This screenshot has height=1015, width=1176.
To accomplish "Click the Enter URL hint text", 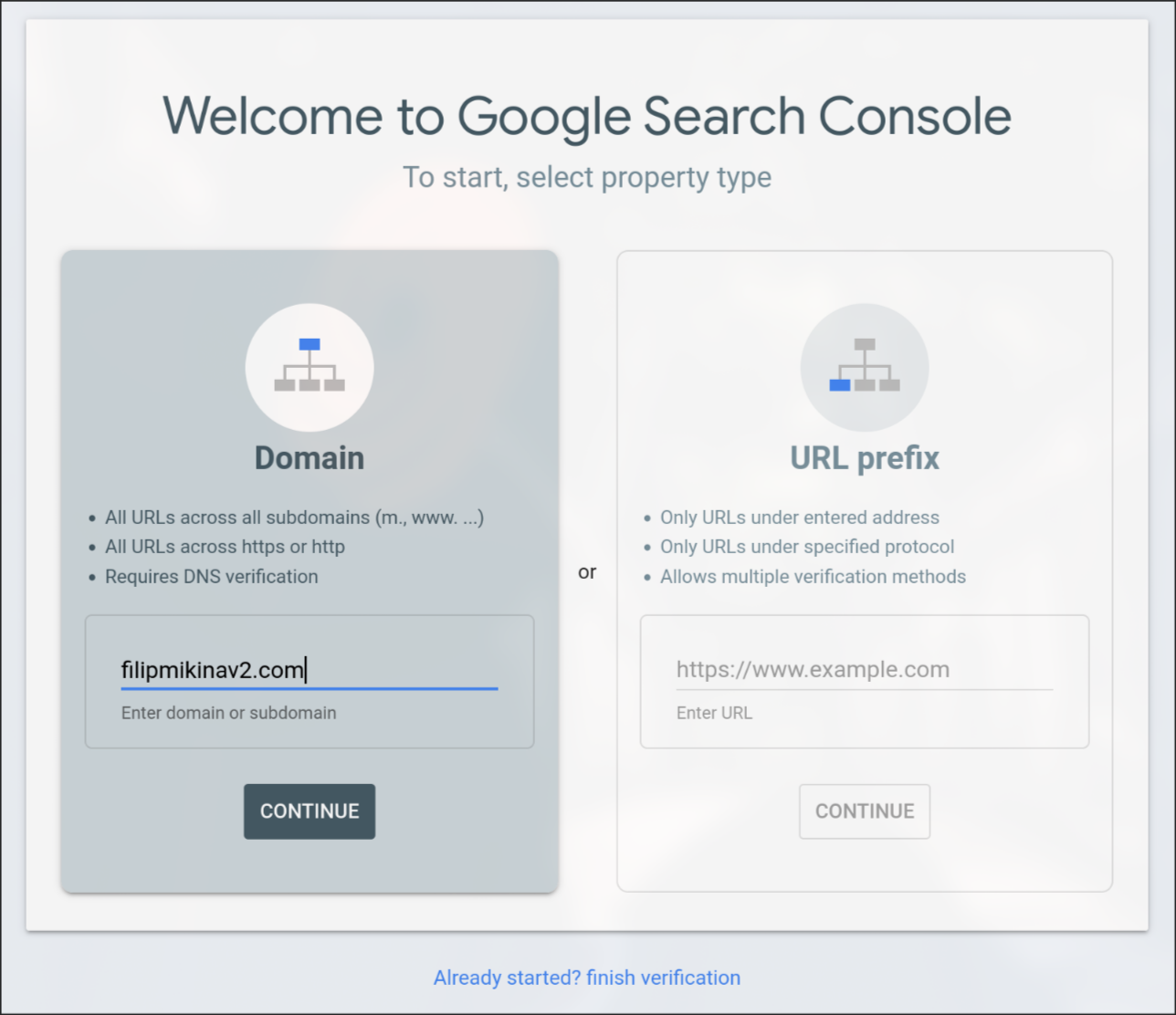I will point(715,713).
